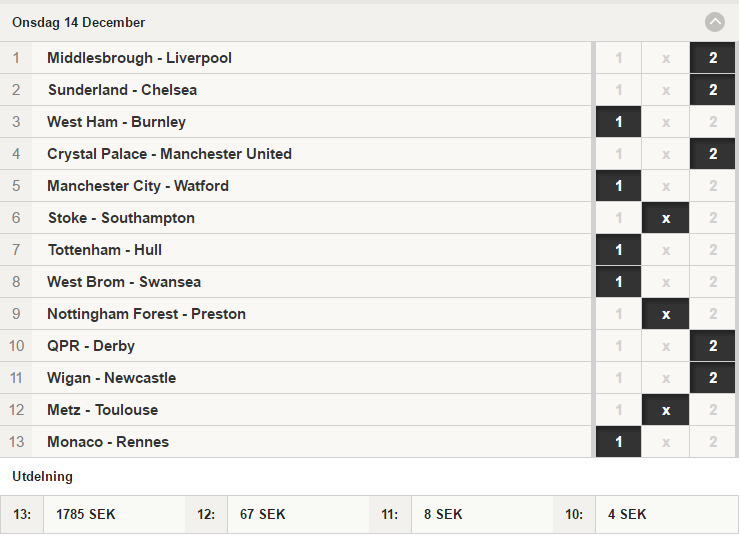Deselect x for Stoke - Southampton
Screen dimensions: 740x535
tap(665, 218)
